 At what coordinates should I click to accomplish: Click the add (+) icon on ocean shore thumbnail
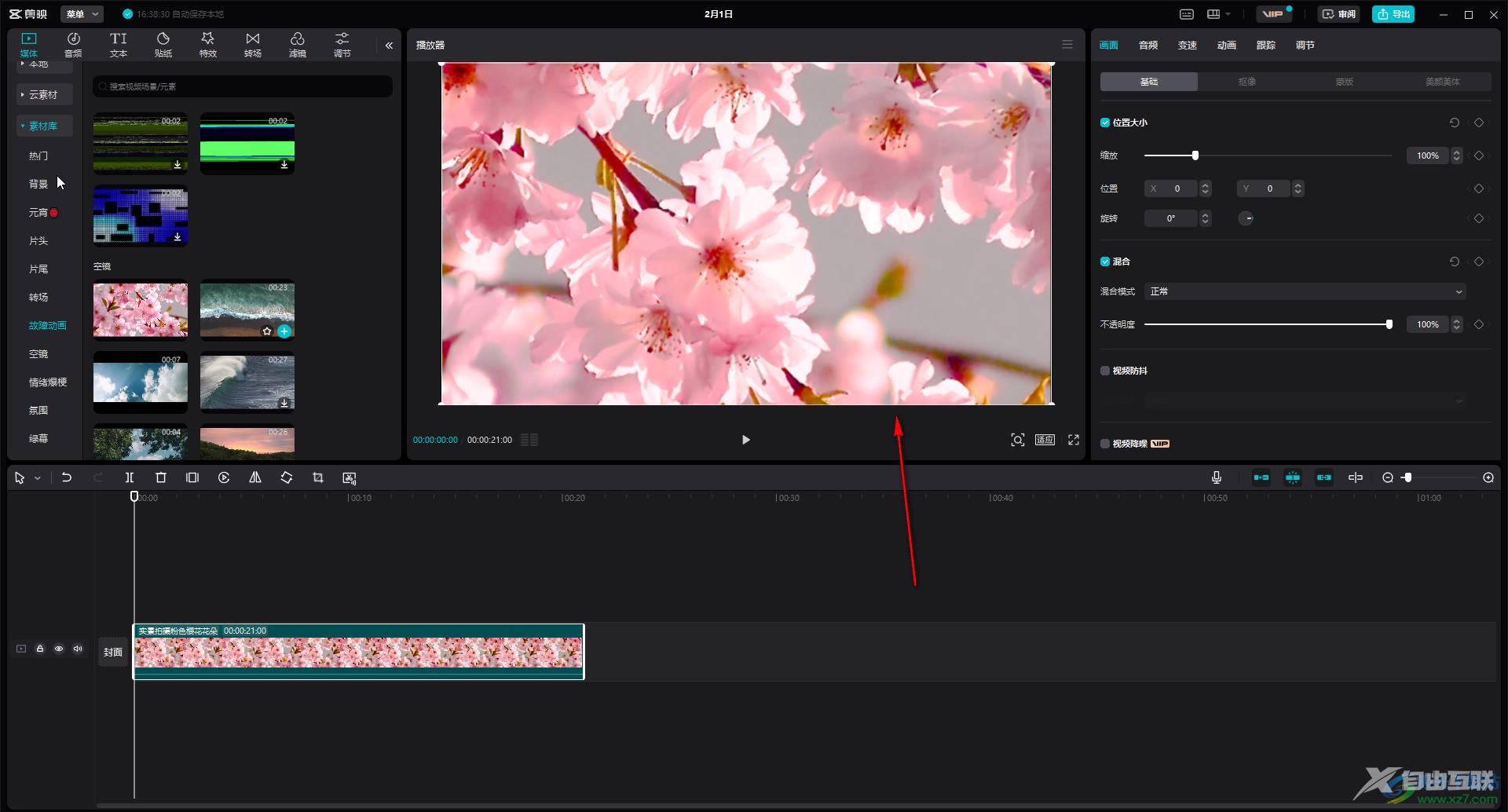284,331
